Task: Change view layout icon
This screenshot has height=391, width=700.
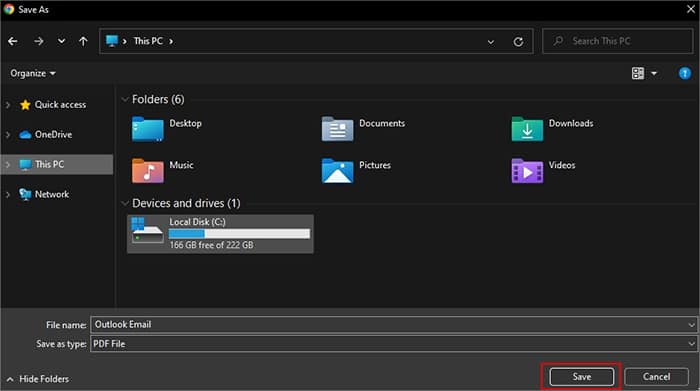Action: click(x=638, y=73)
